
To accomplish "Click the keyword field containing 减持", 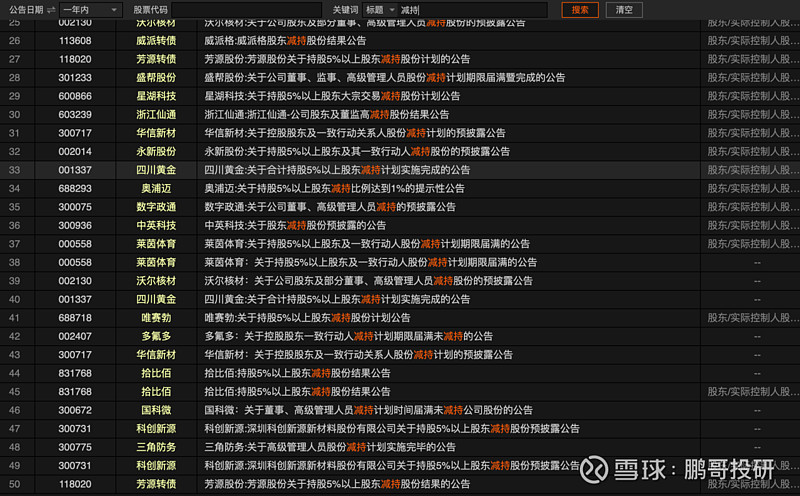I will point(472,10).
